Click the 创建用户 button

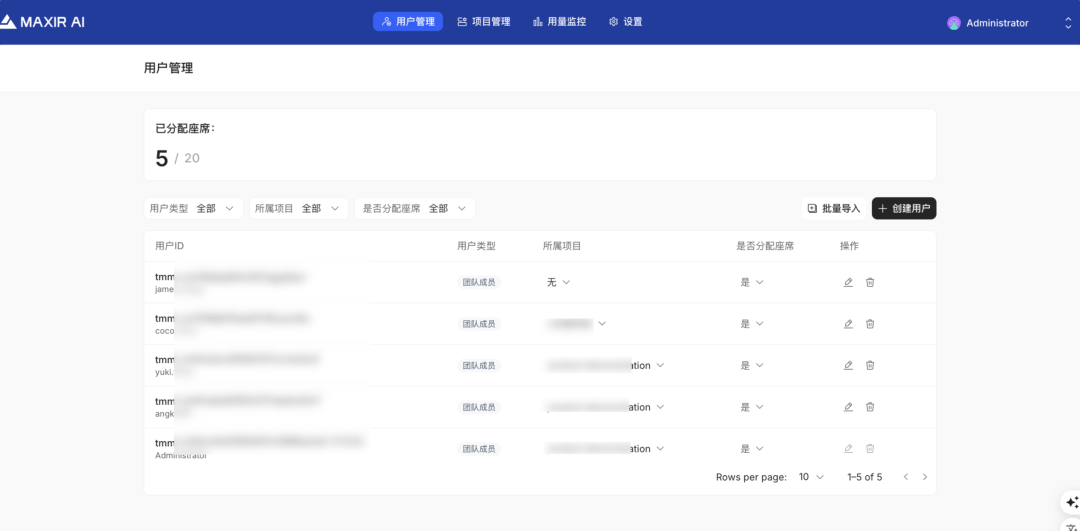pos(904,208)
